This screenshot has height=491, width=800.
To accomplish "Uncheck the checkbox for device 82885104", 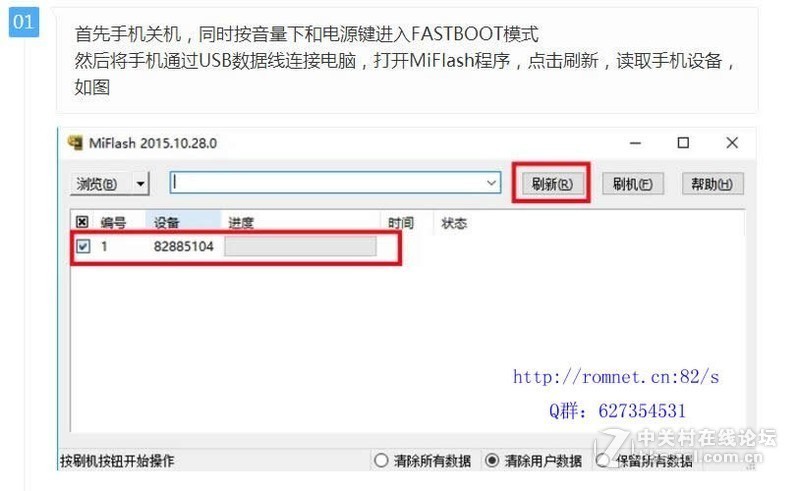I will click(83, 247).
